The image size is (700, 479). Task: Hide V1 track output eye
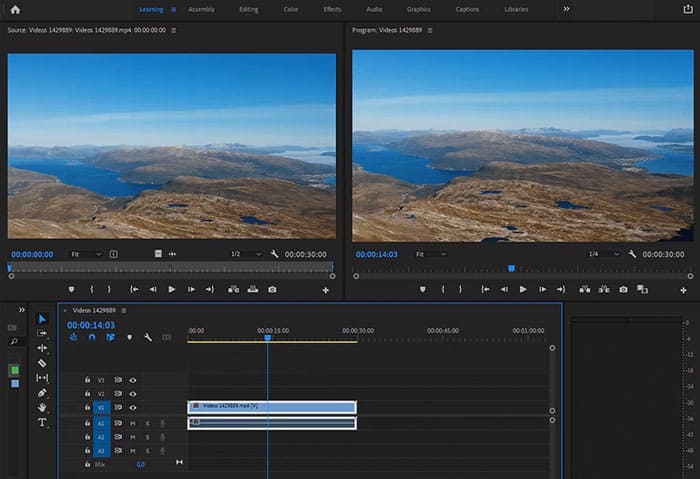tap(133, 408)
